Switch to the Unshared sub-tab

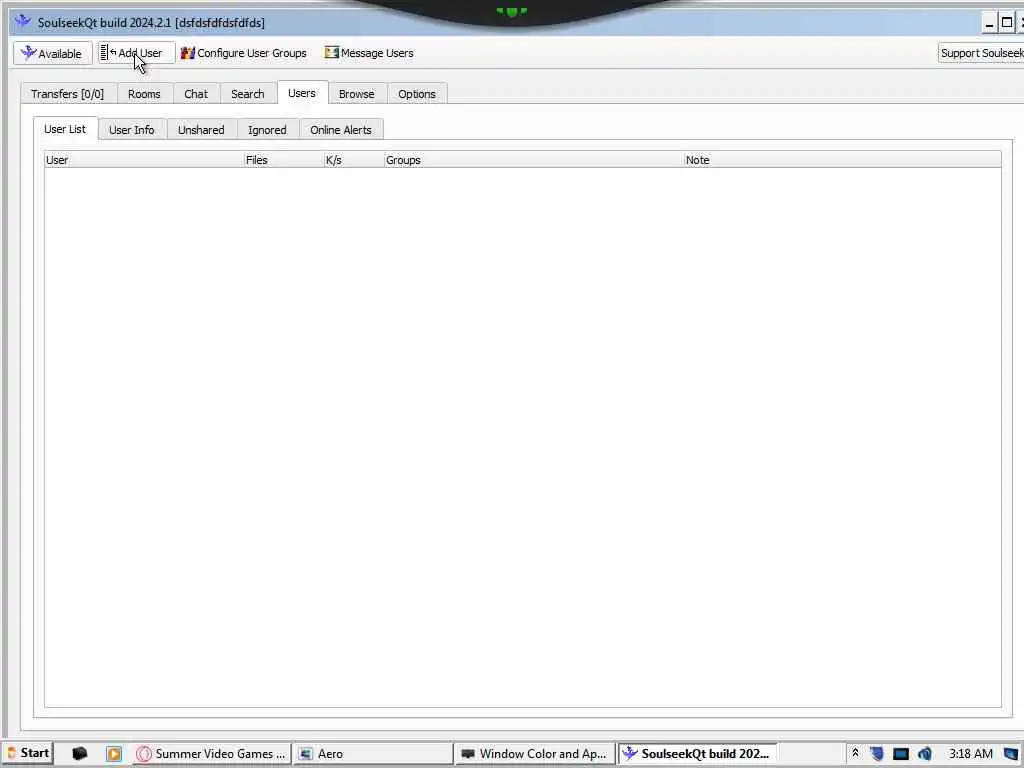tap(201, 130)
